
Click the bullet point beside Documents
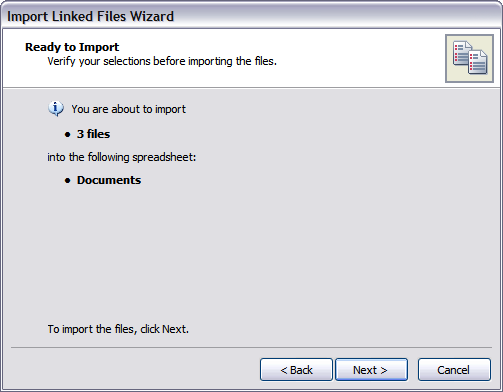(68, 181)
